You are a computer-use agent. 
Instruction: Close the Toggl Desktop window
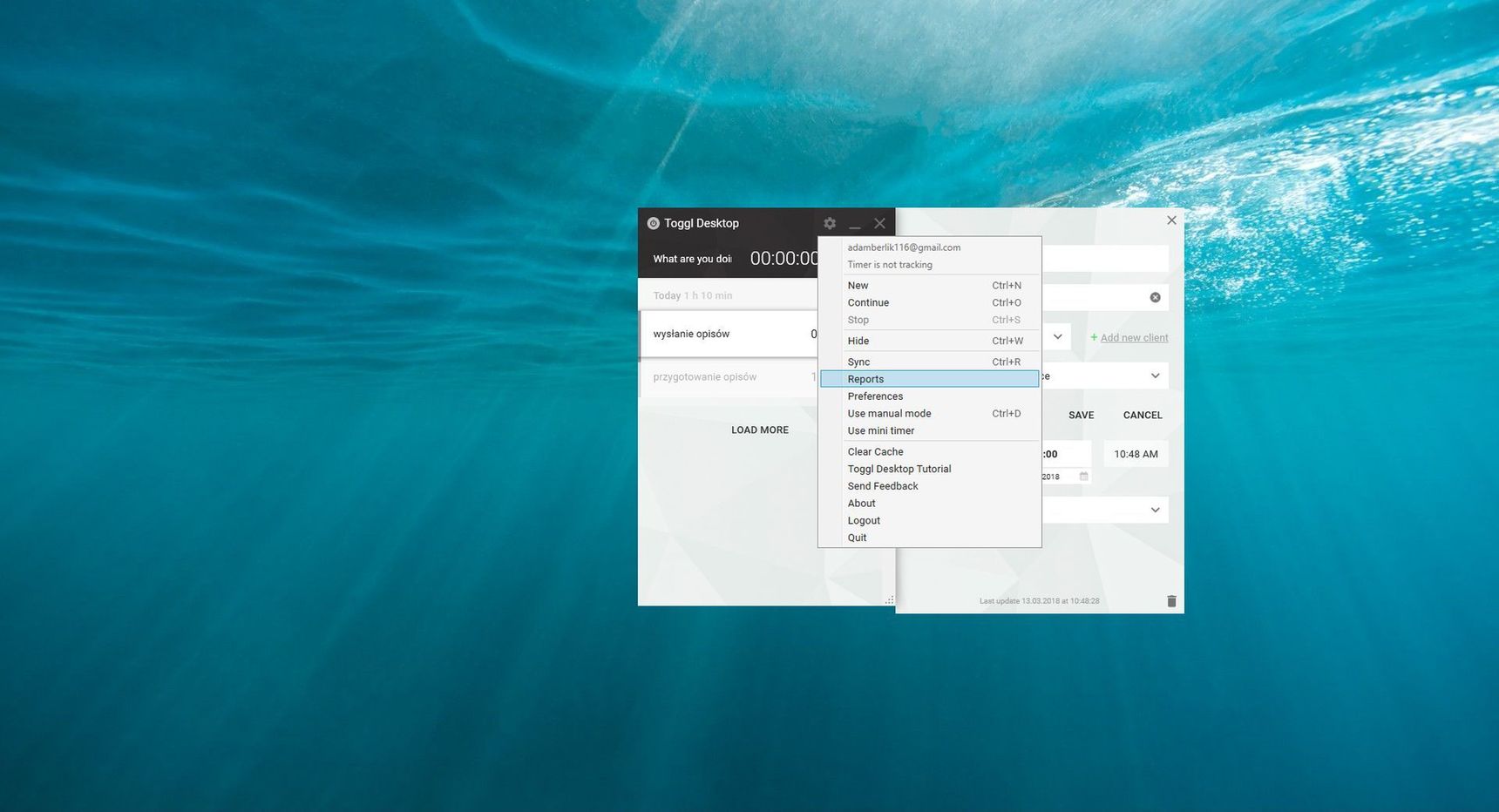tap(879, 224)
